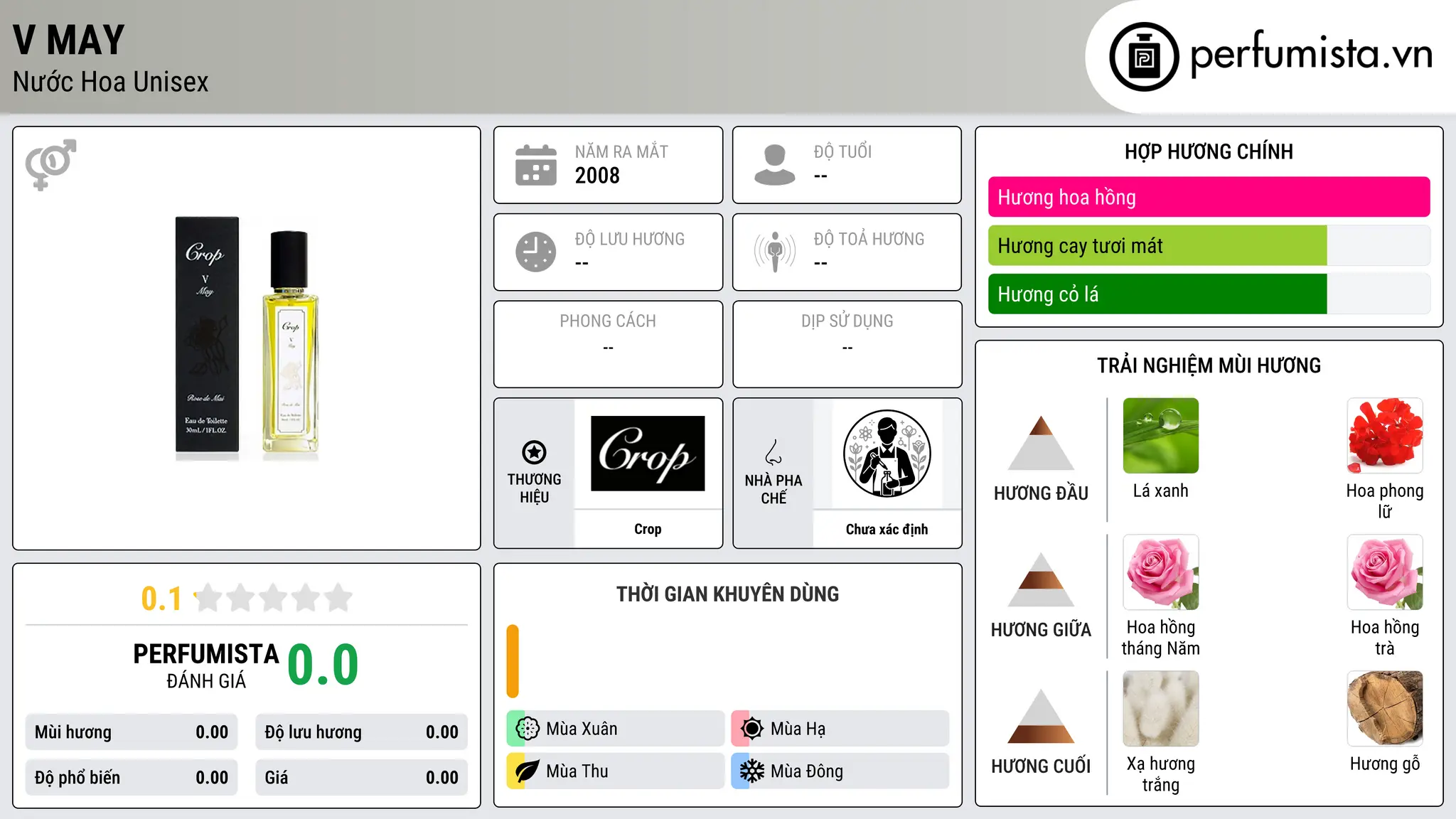
Task: Click the pink Hương hoa hồng accord bar
Action: pyautogui.click(x=1209, y=197)
